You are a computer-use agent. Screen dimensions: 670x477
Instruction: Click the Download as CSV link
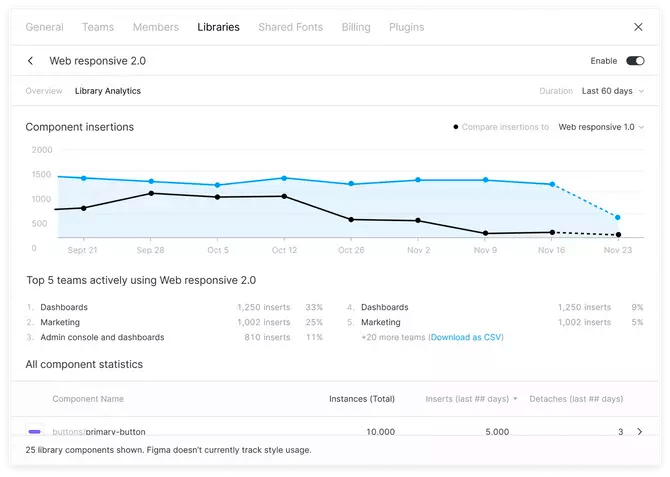click(x=466, y=338)
